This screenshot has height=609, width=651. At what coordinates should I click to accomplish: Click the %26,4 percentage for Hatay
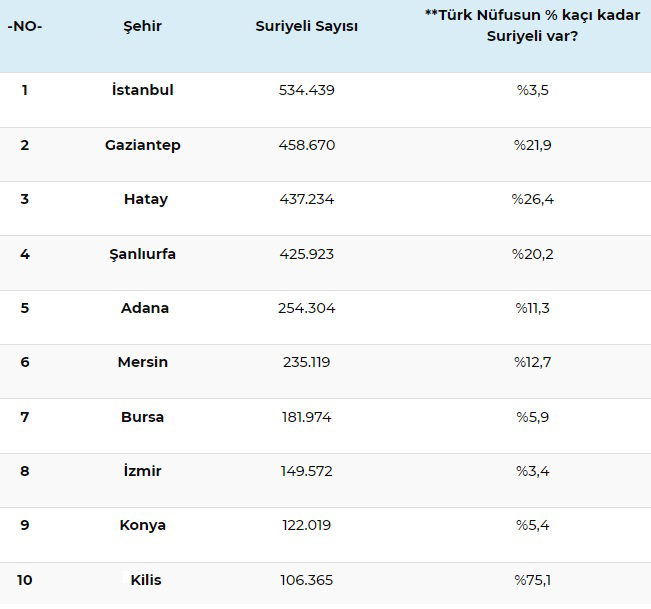coord(532,199)
